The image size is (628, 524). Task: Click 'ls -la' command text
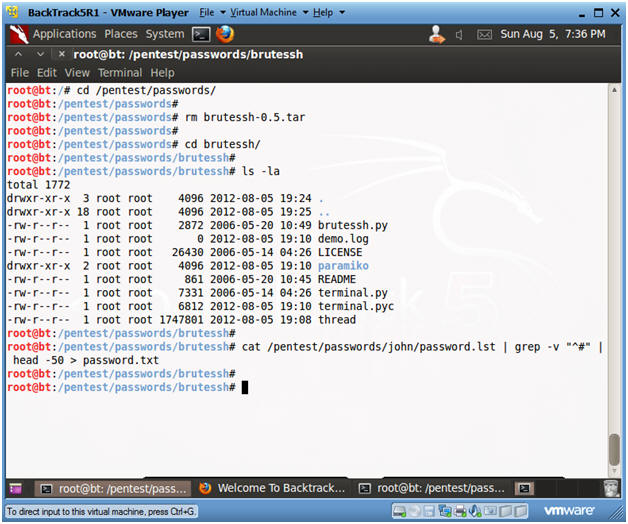pyautogui.click(x=261, y=171)
